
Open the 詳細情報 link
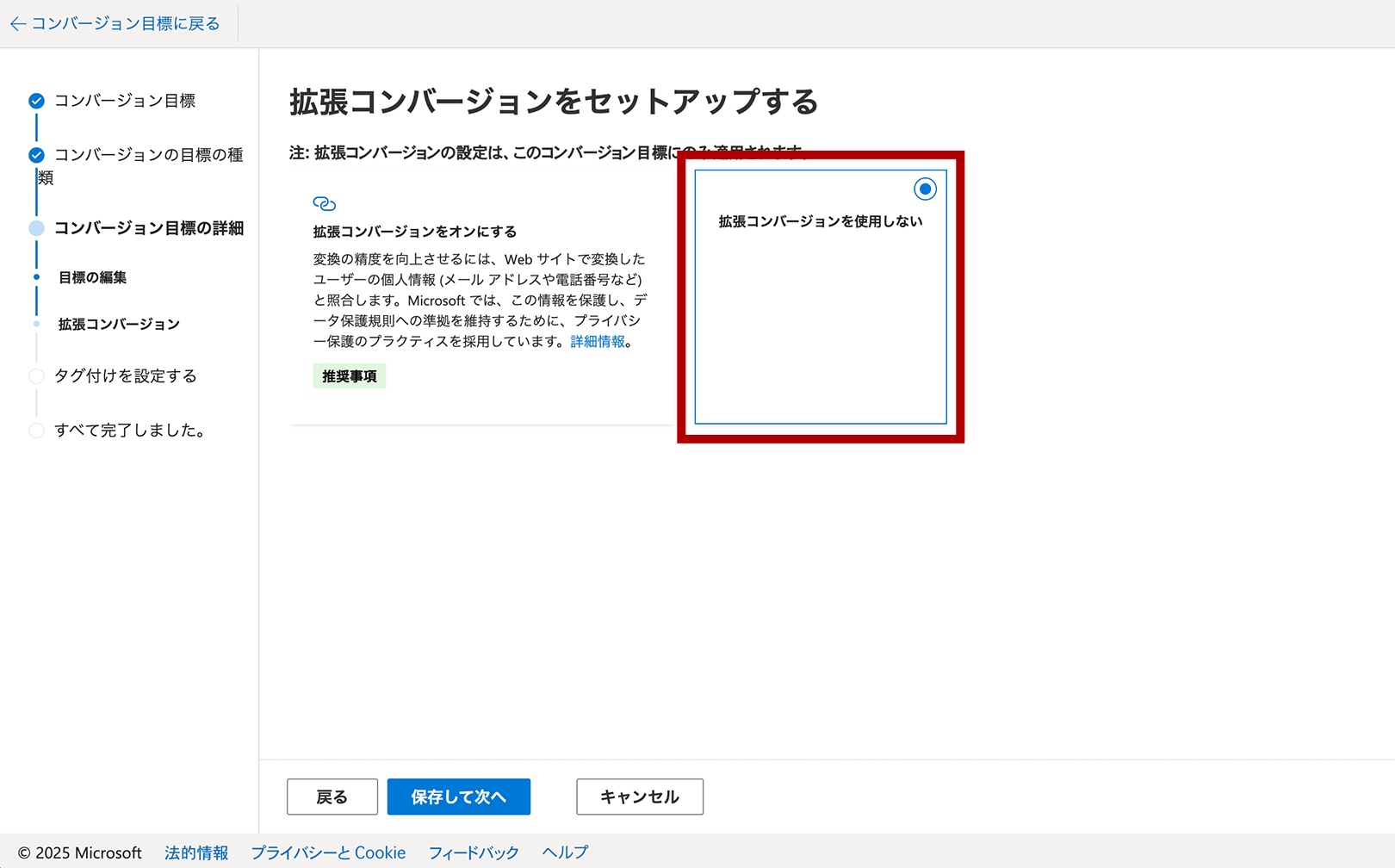point(598,341)
